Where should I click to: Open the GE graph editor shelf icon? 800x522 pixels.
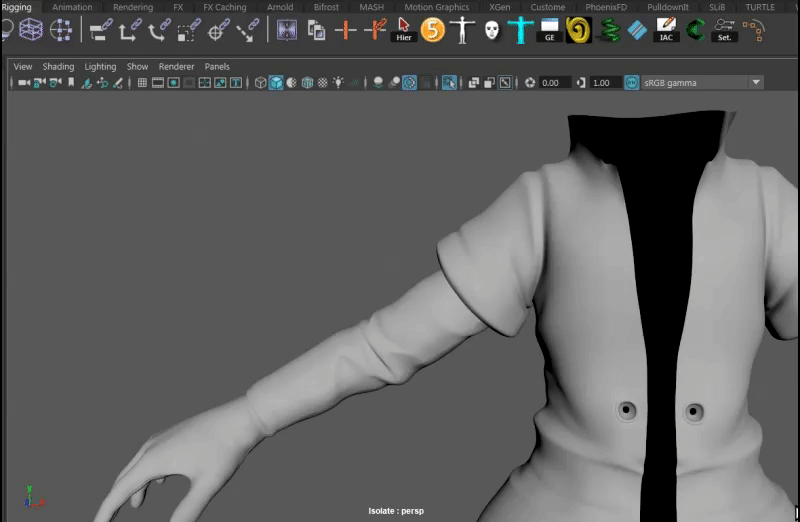click(549, 30)
